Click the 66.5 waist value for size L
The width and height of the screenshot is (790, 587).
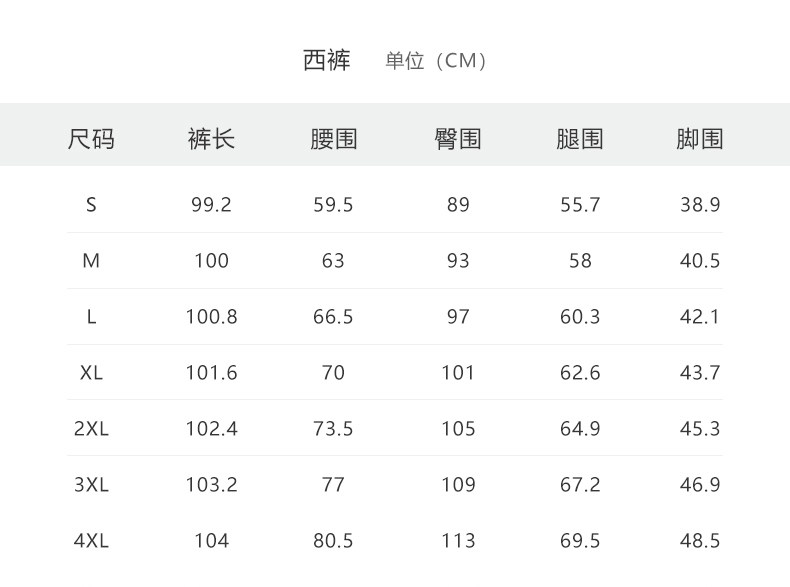333,317
